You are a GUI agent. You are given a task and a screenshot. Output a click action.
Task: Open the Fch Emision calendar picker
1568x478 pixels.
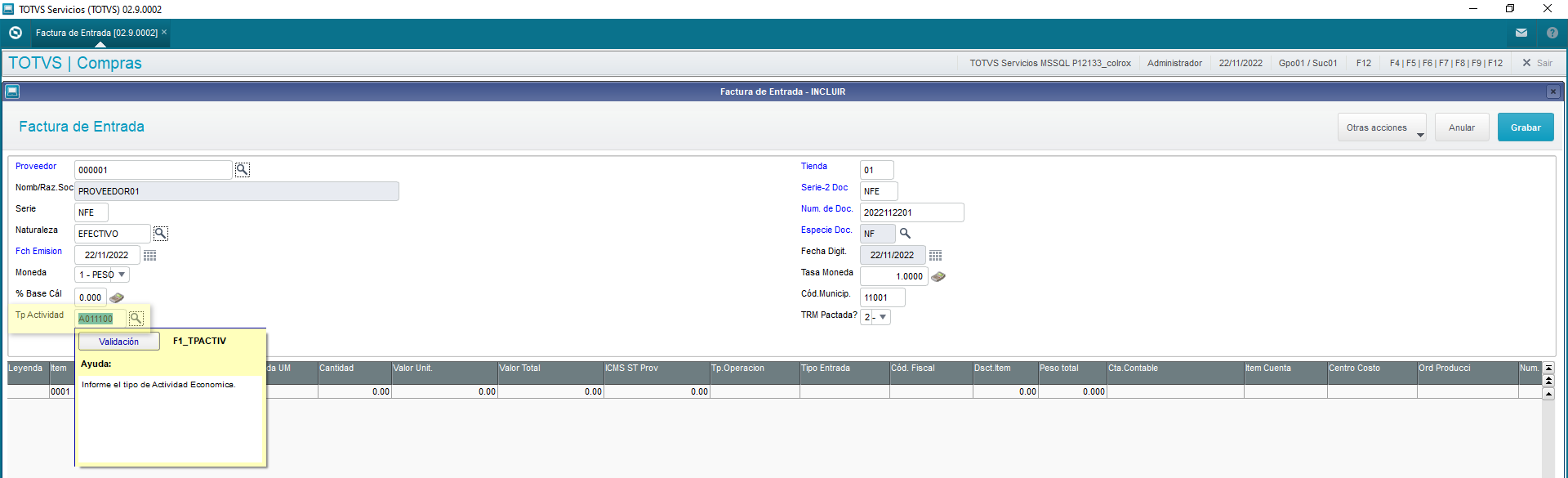150,255
